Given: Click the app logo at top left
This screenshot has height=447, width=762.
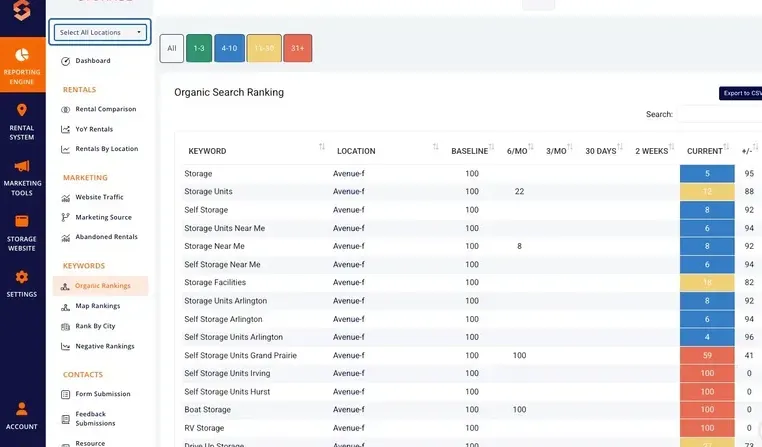Looking at the screenshot, I should 22,10.
